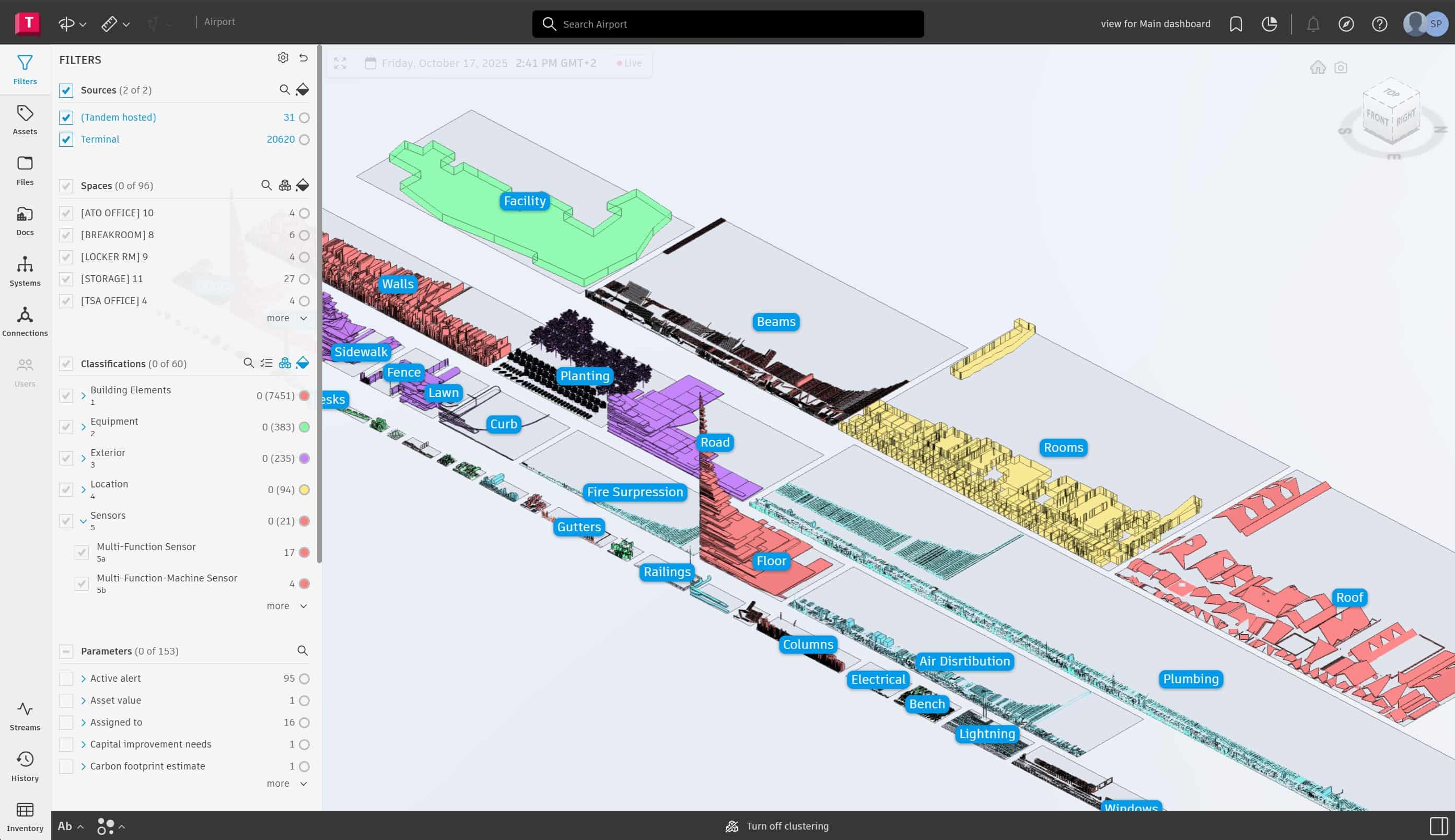Click the bookmark views icon
The height and width of the screenshot is (840, 1455).
[1236, 24]
